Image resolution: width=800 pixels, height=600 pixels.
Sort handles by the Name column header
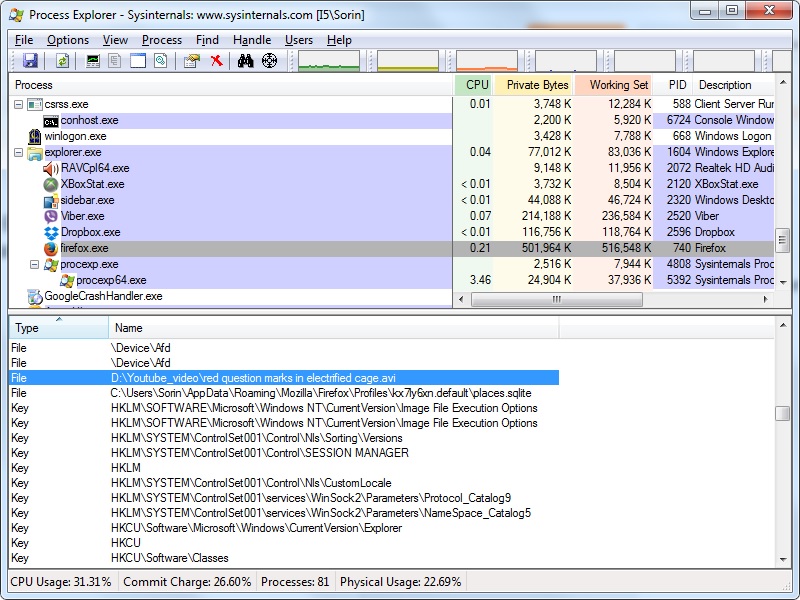334,328
